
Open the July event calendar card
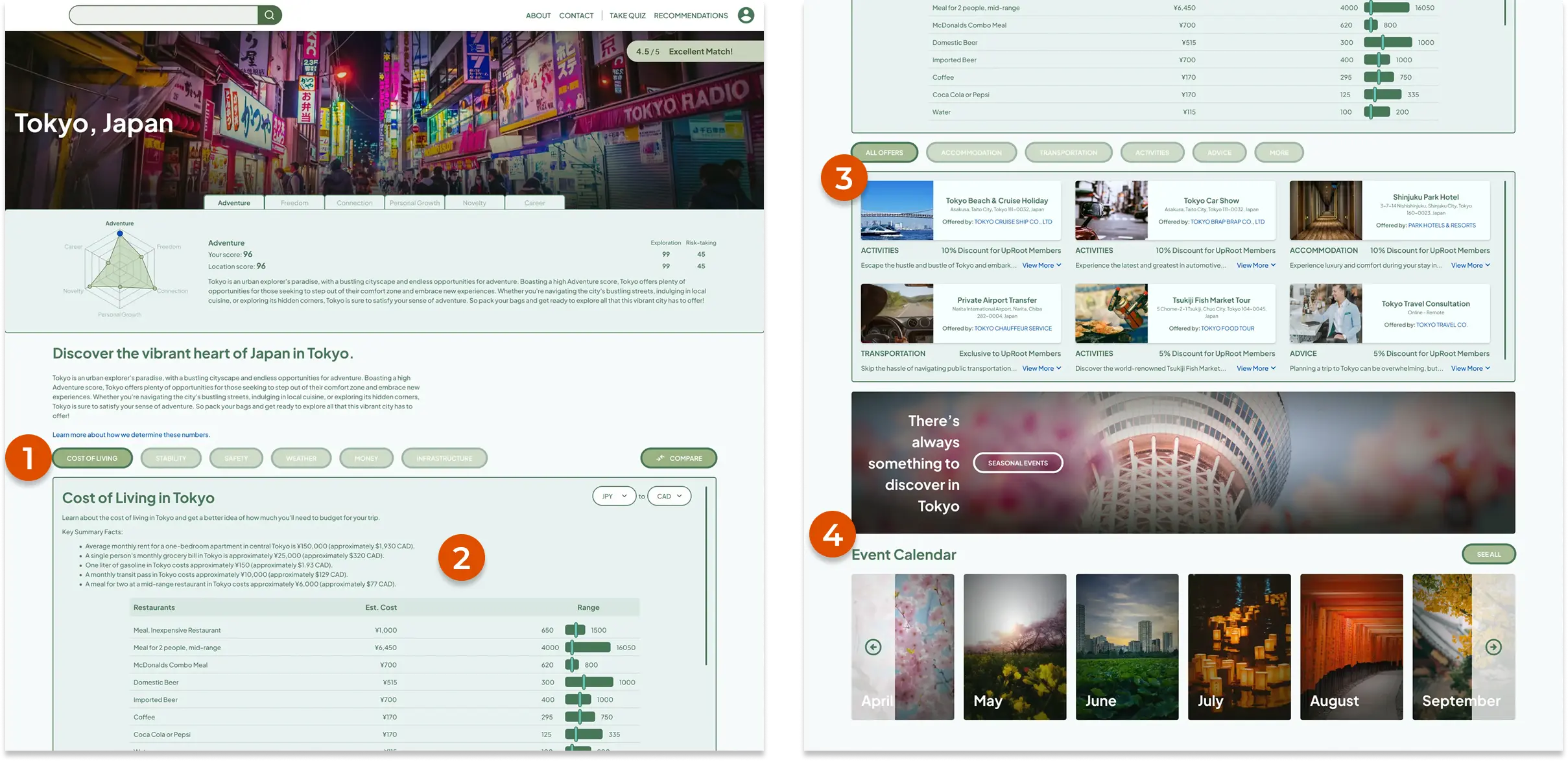click(1239, 647)
